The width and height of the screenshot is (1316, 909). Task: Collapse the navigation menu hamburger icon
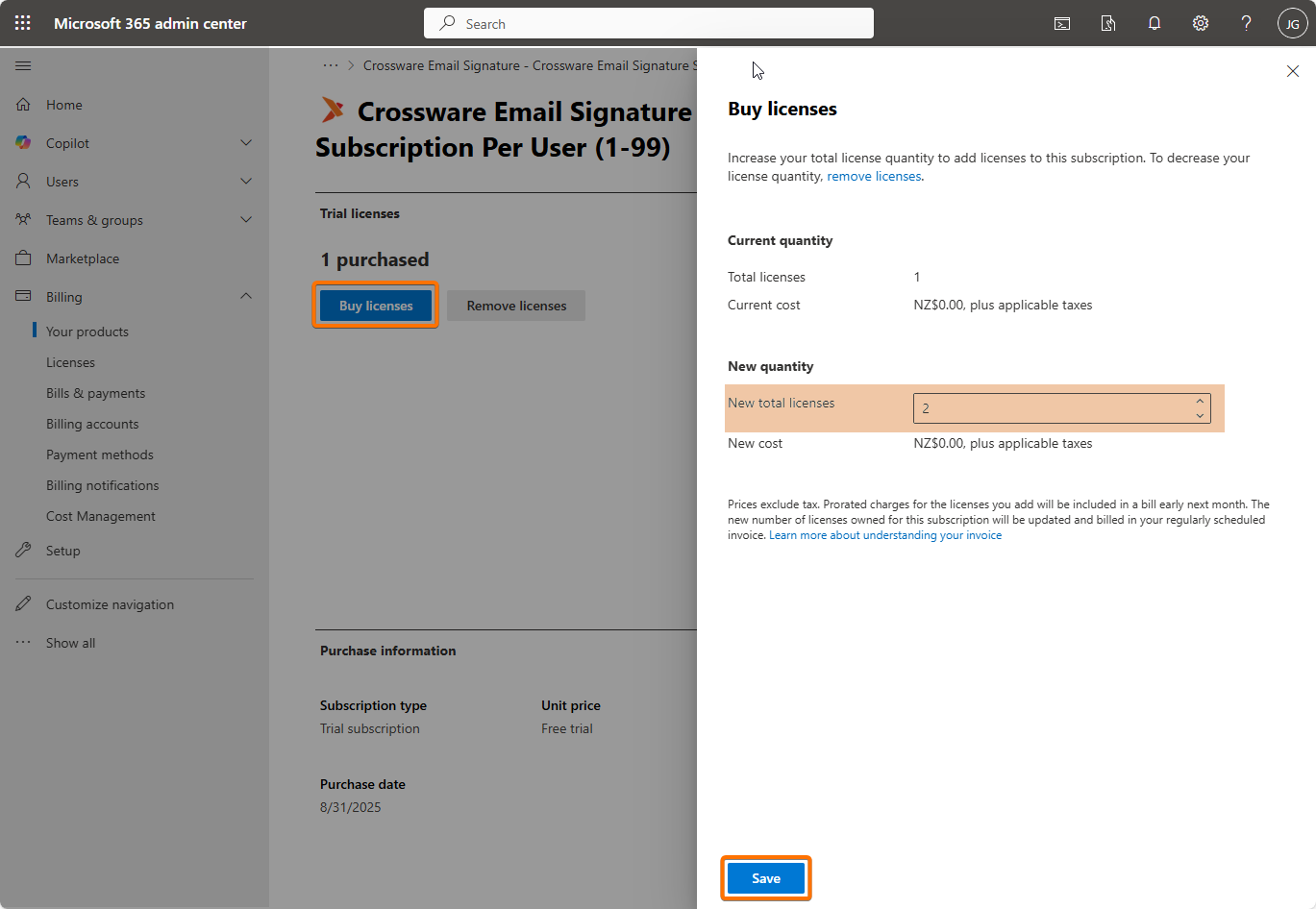coord(23,66)
